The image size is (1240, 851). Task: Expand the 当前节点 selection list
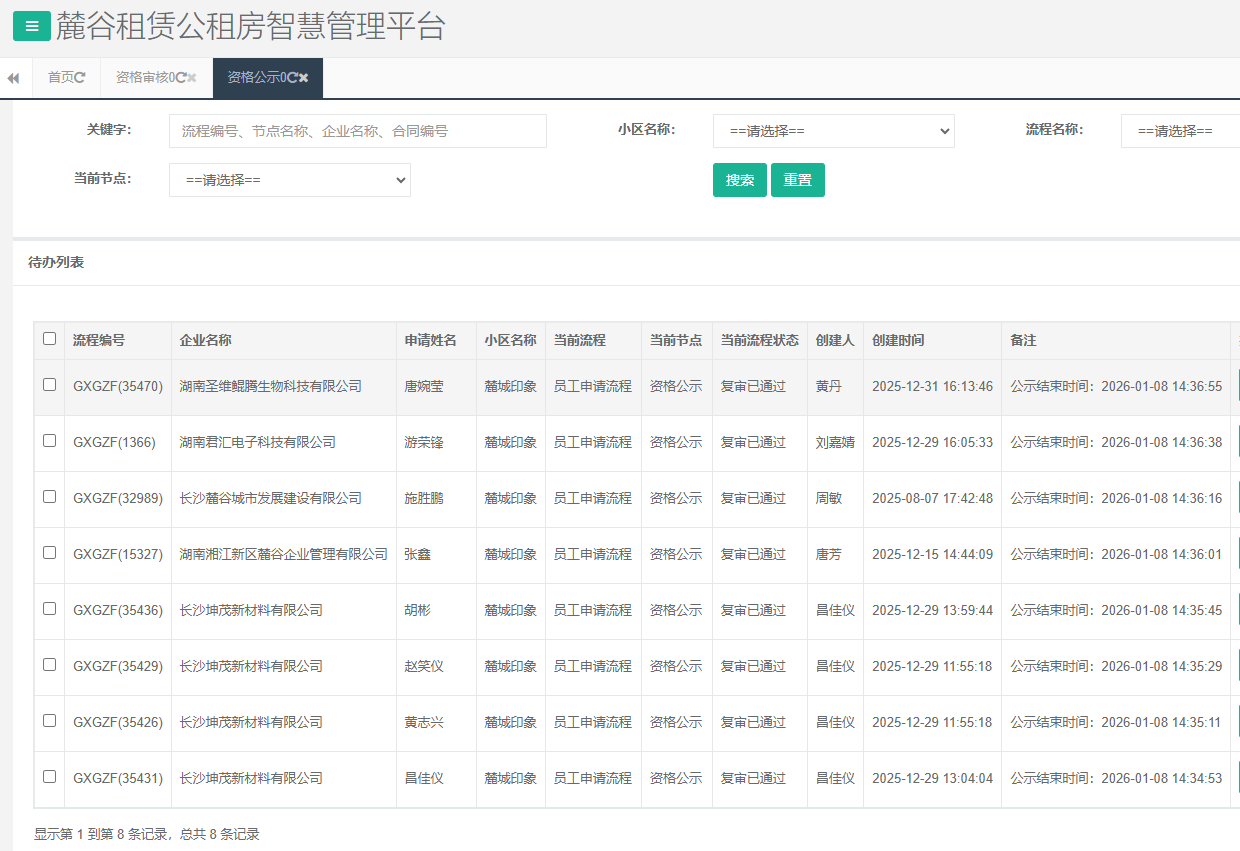point(289,180)
